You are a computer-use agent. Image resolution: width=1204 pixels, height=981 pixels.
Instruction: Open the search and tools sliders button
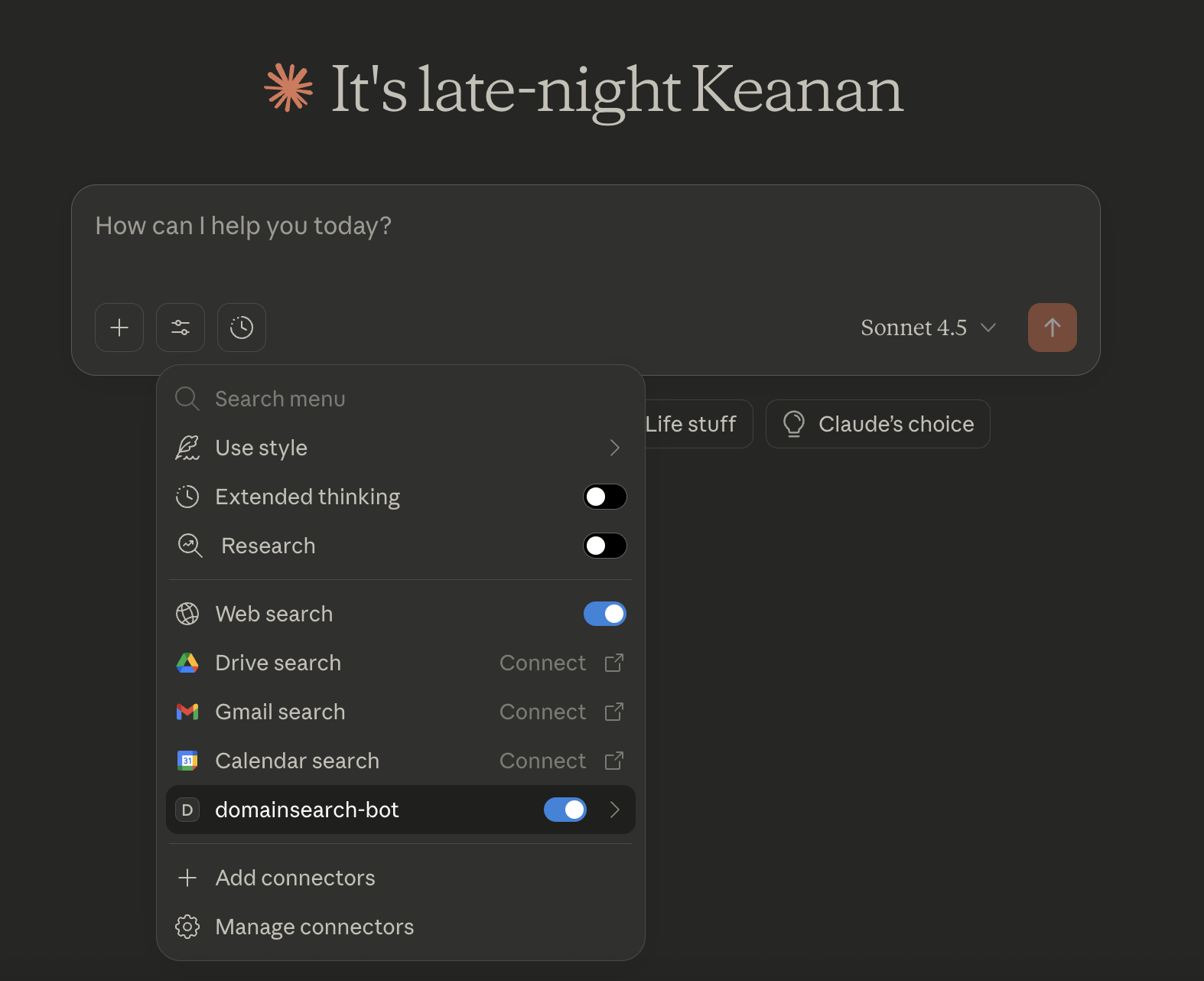tap(181, 328)
